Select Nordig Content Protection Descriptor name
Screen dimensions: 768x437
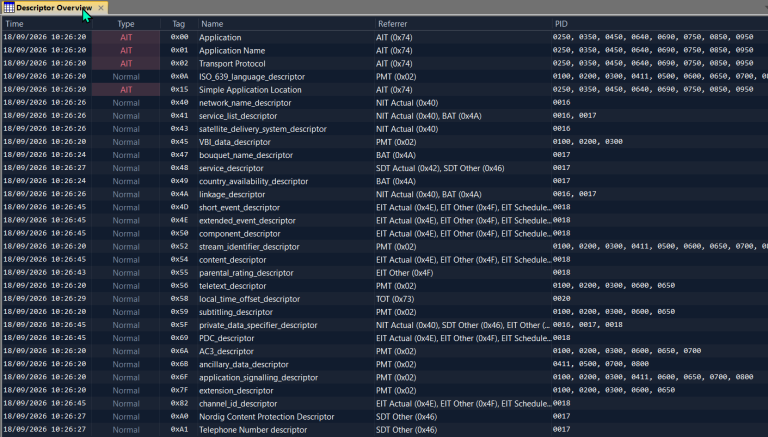point(266,416)
